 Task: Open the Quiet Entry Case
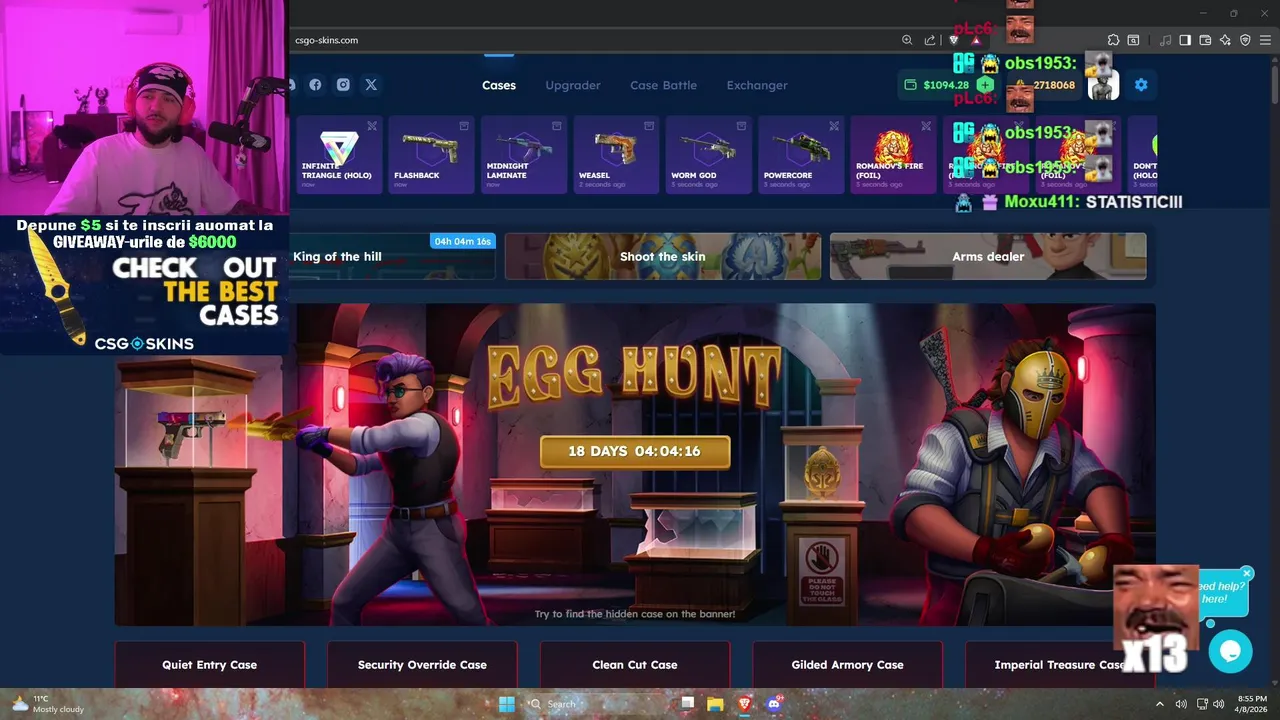210,664
